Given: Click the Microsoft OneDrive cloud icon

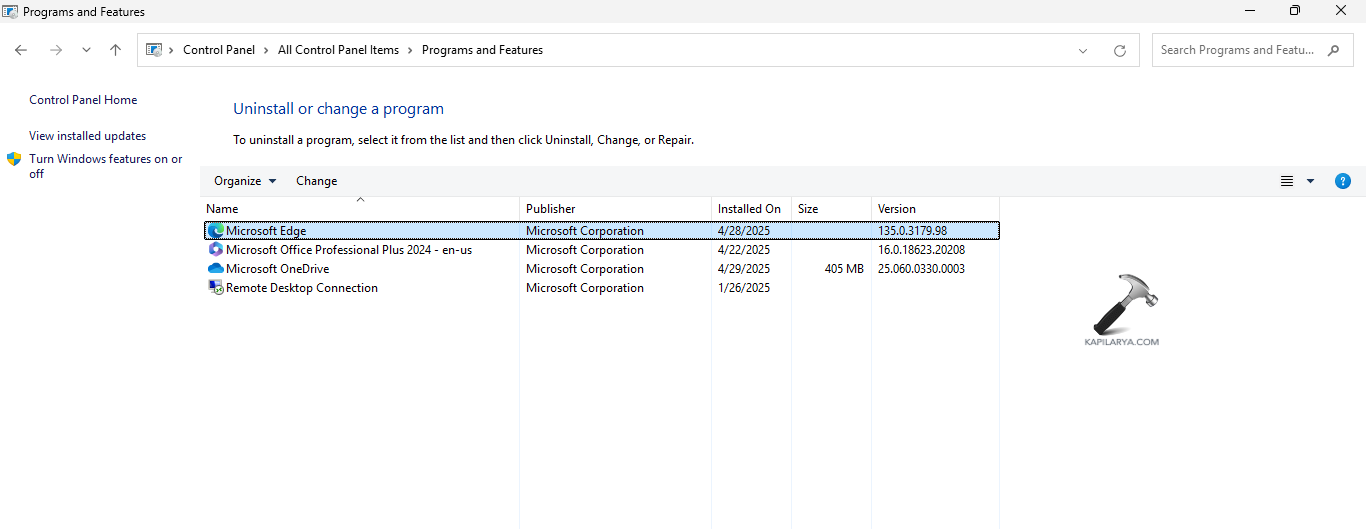Looking at the screenshot, I should coord(215,269).
